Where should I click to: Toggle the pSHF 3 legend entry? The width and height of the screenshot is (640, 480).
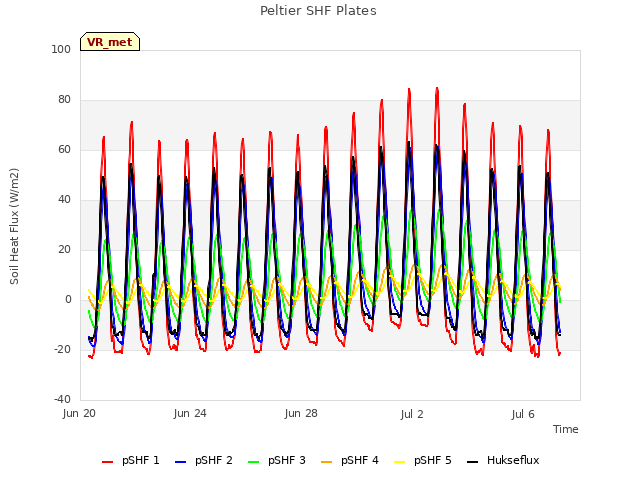(277, 460)
